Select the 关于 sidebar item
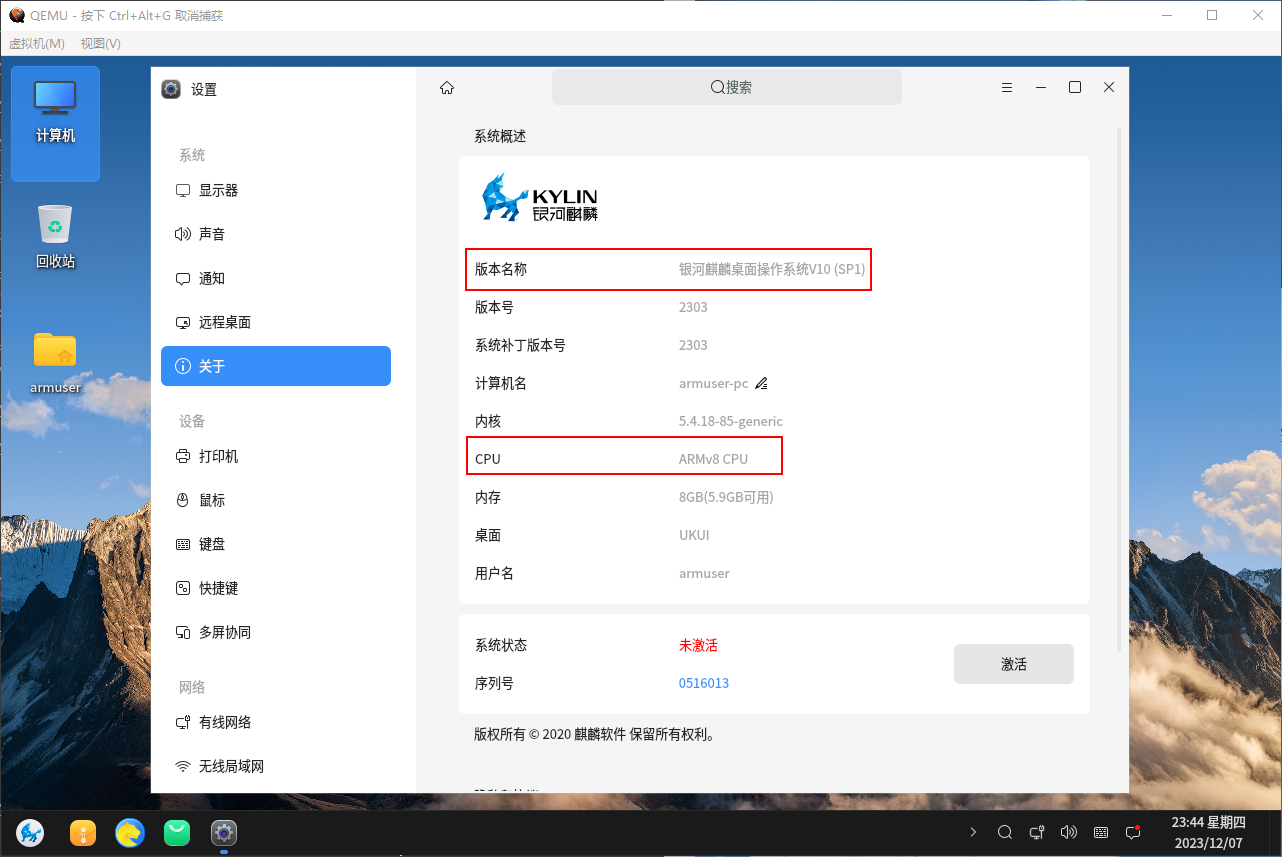This screenshot has width=1282, height=857. pyautogui.click(x=276, y=366)
